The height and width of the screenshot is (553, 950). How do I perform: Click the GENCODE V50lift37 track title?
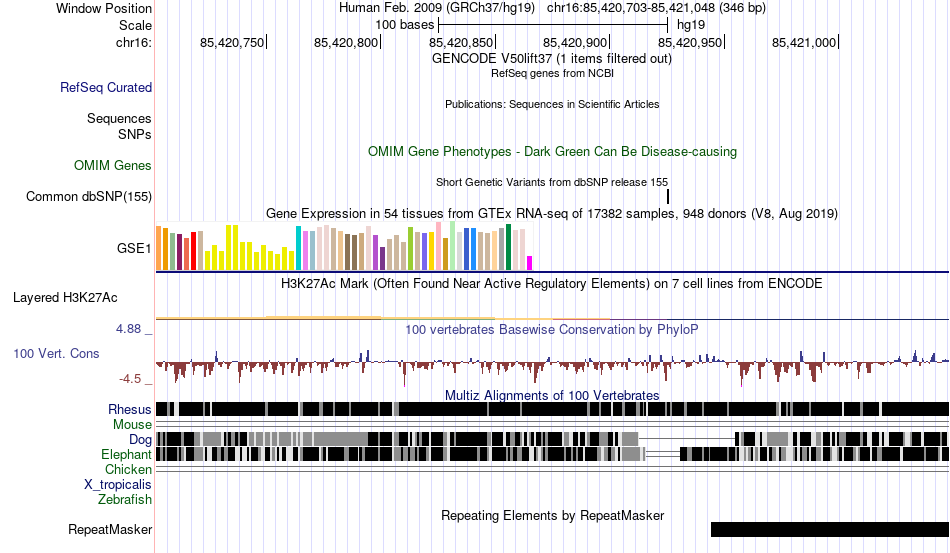(552, 59)
